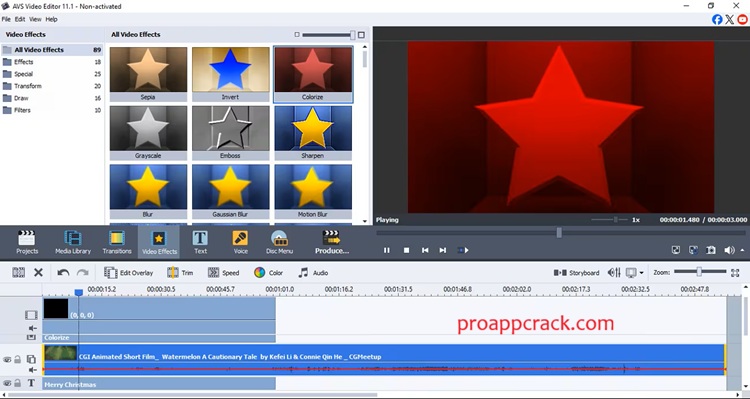This screenshot has height=399, width=750.
Task: Open the Voice recording tool
Action: coord(240,242)
